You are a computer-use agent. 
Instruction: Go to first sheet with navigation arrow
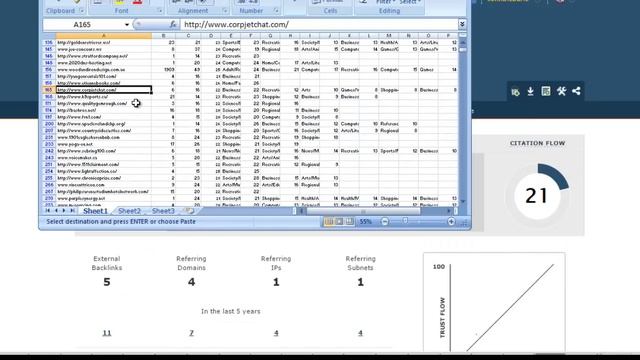point(48,211)
